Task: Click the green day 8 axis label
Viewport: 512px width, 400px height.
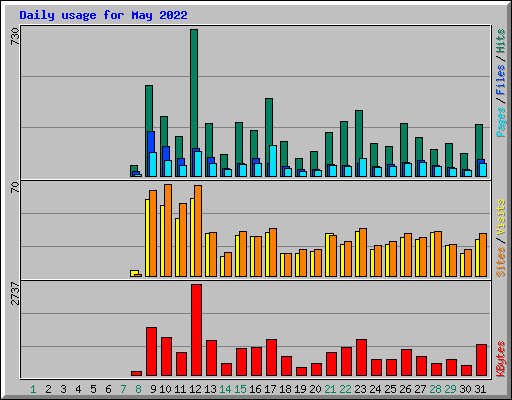Action: 138,389
